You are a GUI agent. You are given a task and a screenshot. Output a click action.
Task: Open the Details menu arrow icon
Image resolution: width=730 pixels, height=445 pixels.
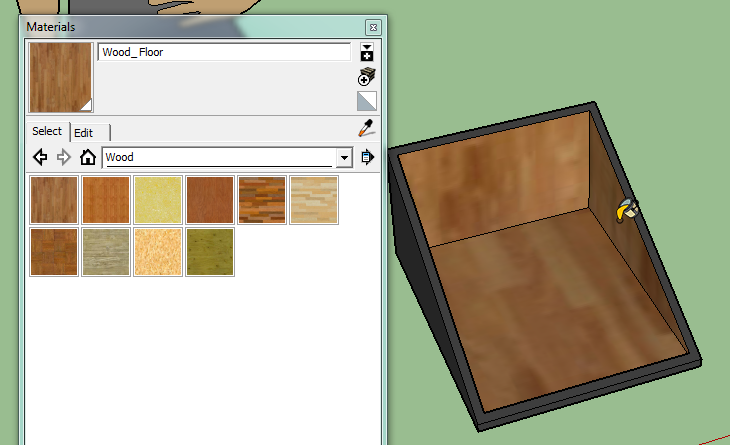click(x=367, y=157)
